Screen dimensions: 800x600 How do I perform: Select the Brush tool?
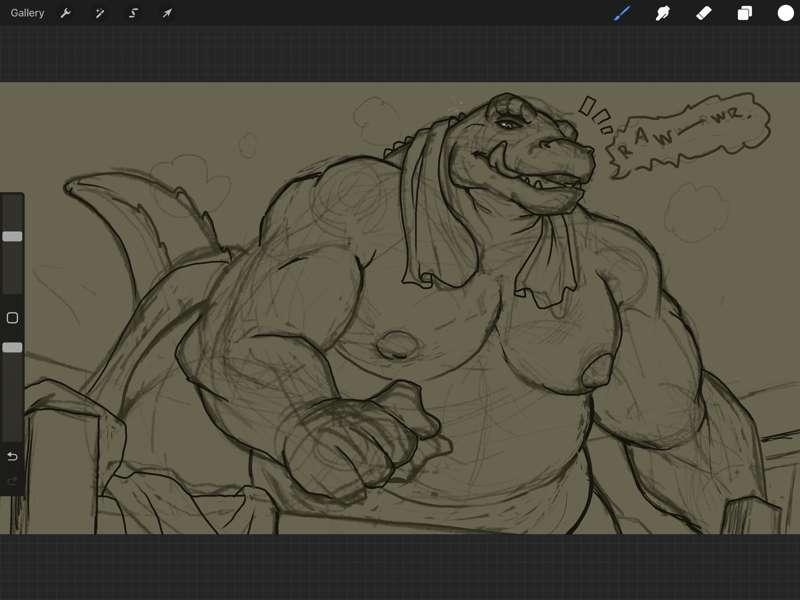(x=622, y=13)
